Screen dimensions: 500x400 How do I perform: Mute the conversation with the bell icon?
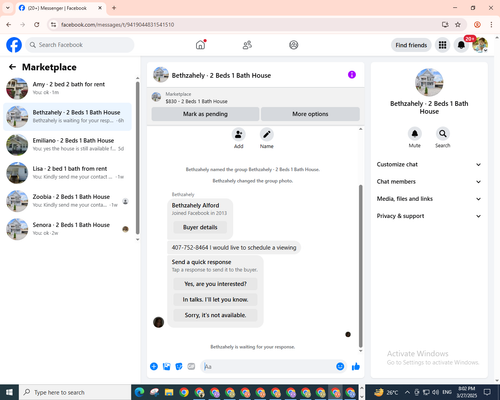415,134
